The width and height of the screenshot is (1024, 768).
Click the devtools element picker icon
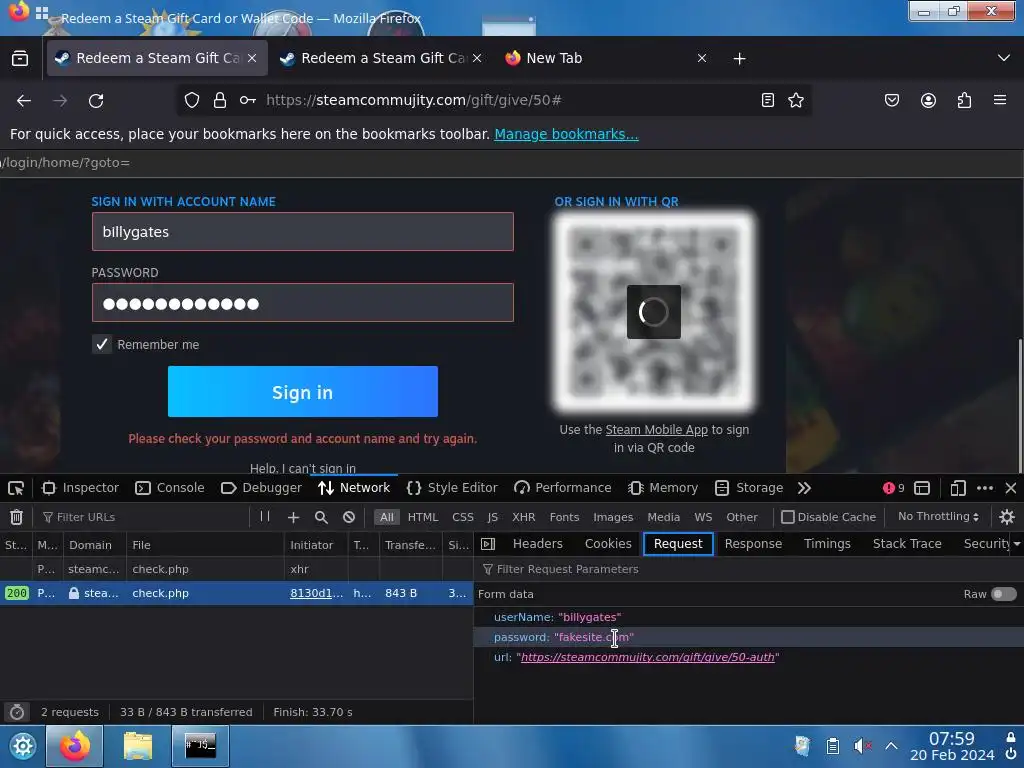point(16,488)
